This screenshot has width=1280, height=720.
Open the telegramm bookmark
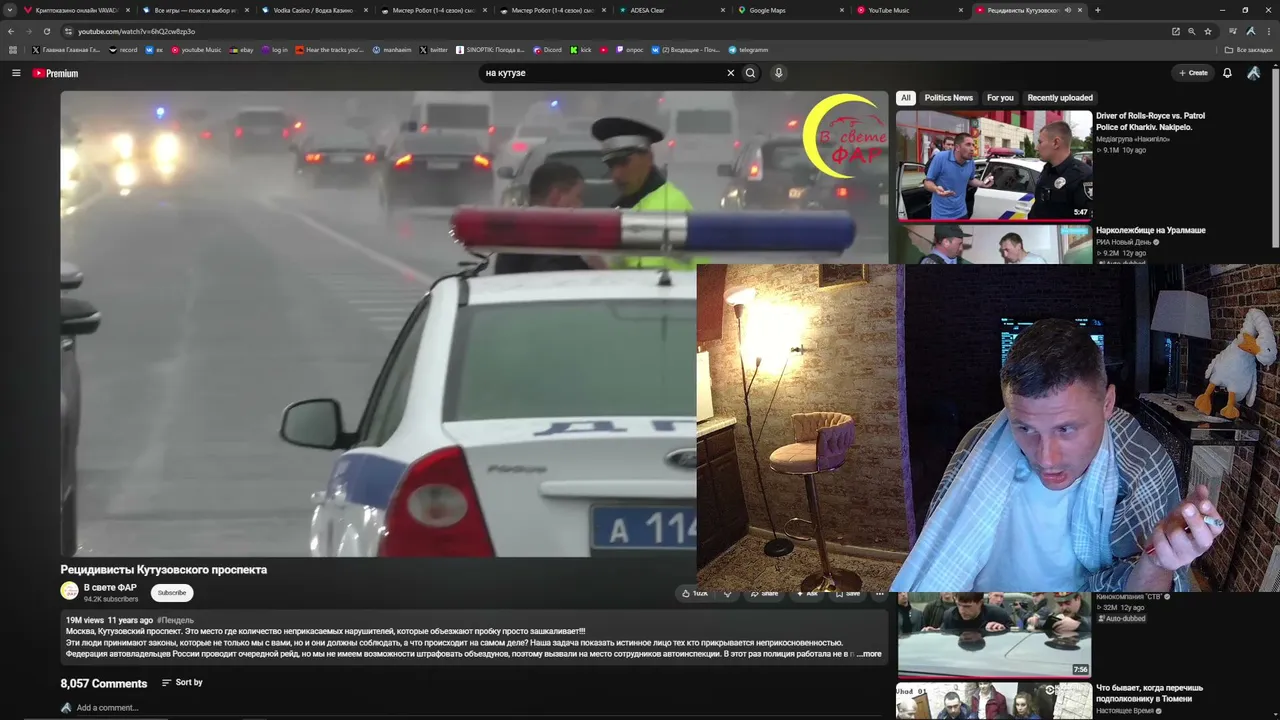pos(748,50)
